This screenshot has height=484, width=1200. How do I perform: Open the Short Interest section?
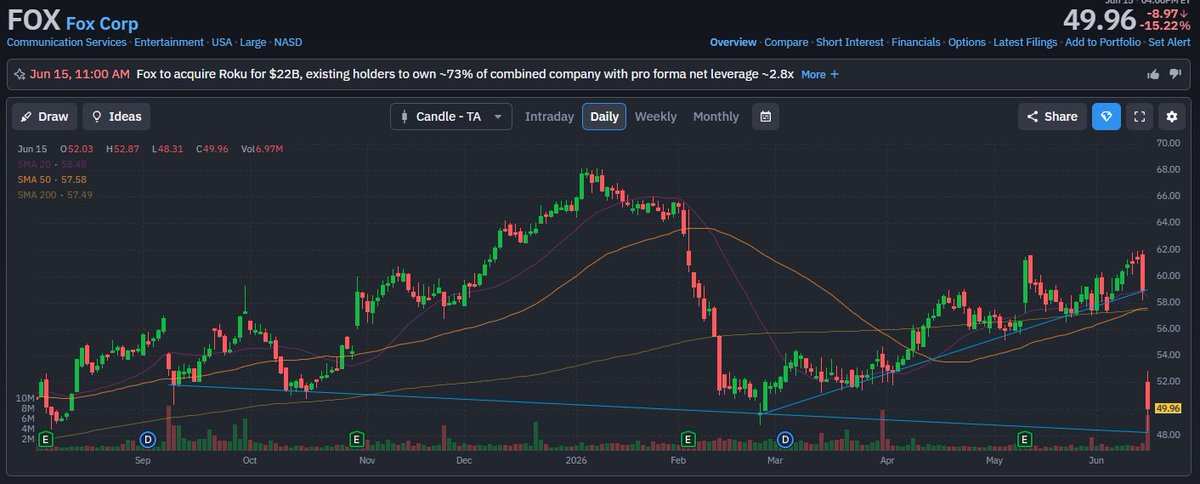pyautogui.click(x=850, y=43)
